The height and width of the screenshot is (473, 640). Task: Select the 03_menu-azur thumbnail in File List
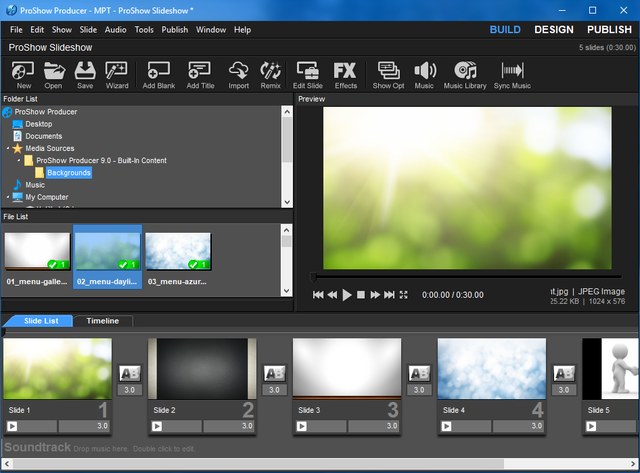coord(178,252)
